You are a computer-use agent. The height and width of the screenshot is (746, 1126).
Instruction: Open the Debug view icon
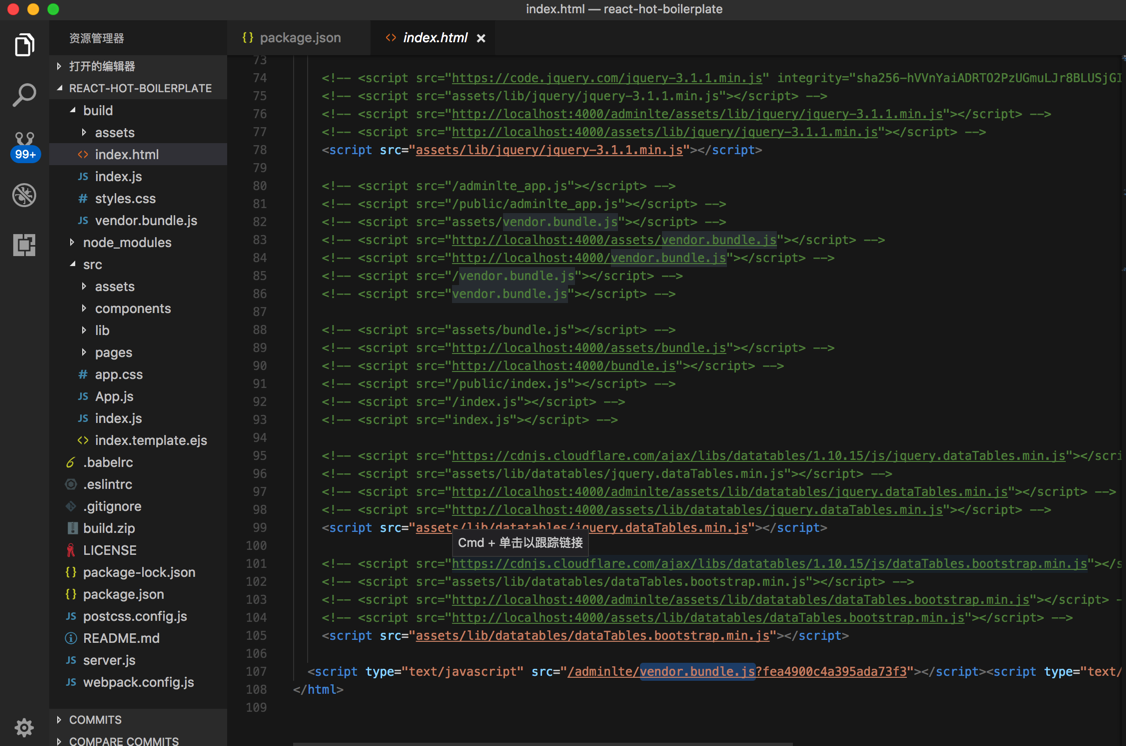coord(24,195)
